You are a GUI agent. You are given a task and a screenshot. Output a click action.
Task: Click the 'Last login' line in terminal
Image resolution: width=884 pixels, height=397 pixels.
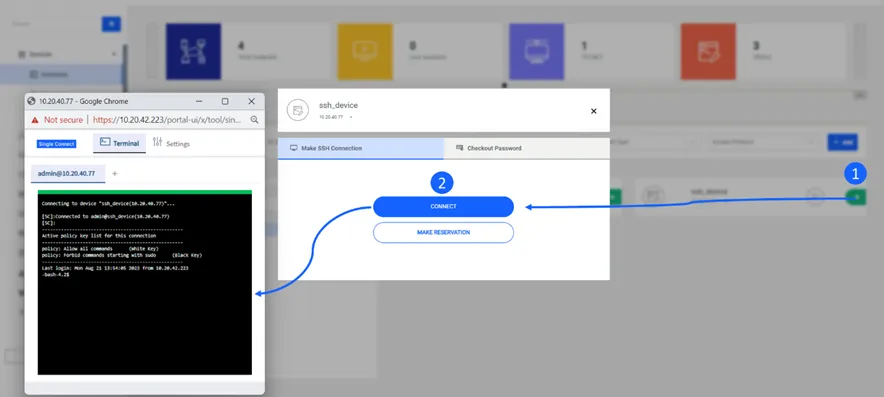[115, 268]
